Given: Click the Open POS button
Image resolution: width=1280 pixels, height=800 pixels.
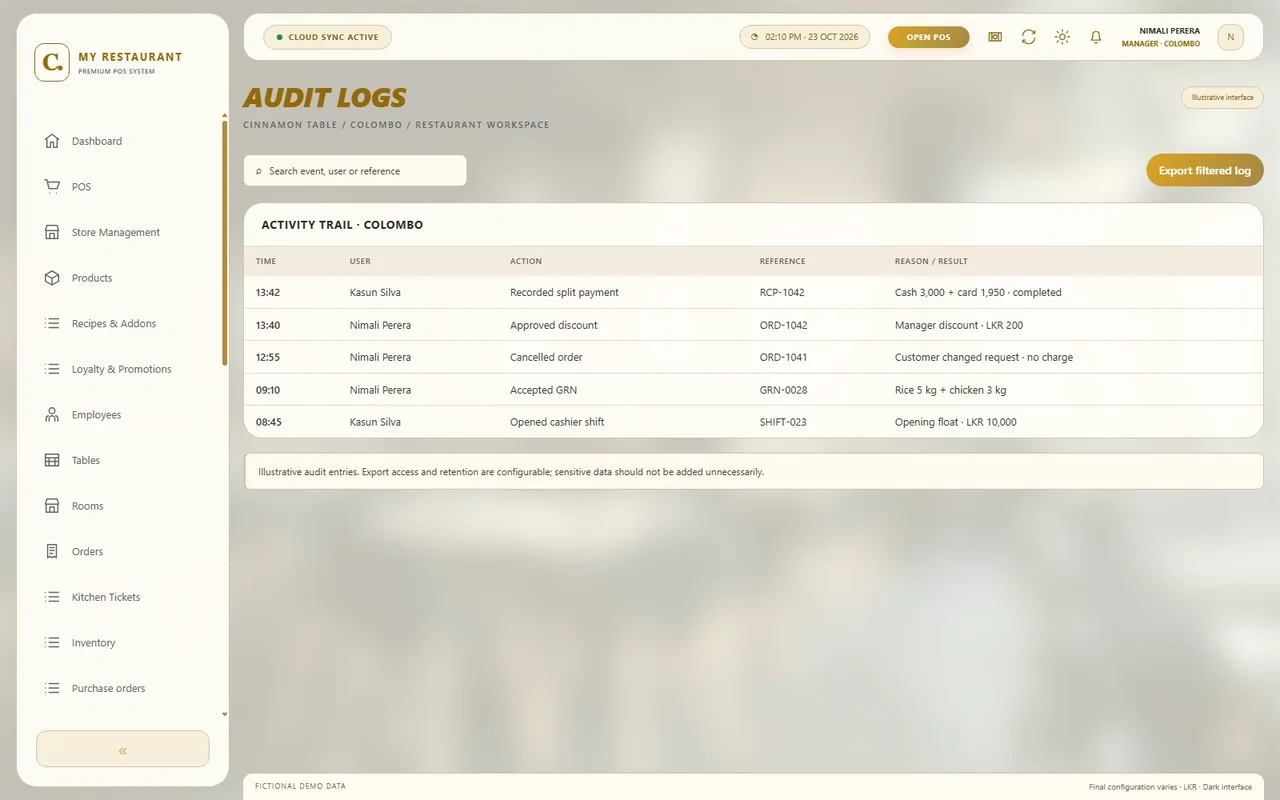Looking at the screenshot, I should point(928,37).
